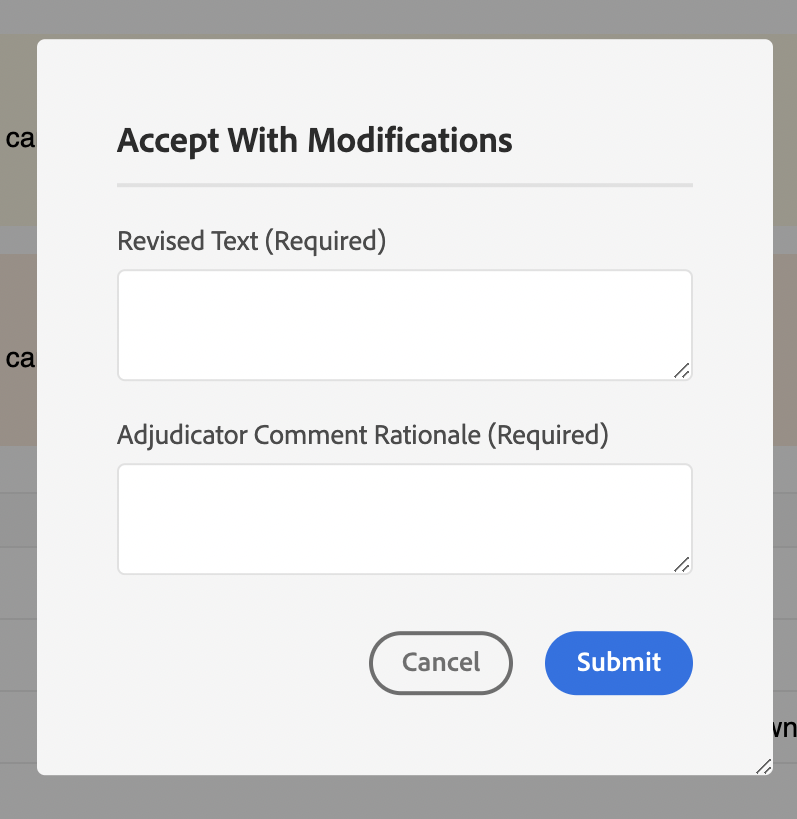Click the "Revised Text (Required)" label

pyautogui.click(x=251, y=241)
